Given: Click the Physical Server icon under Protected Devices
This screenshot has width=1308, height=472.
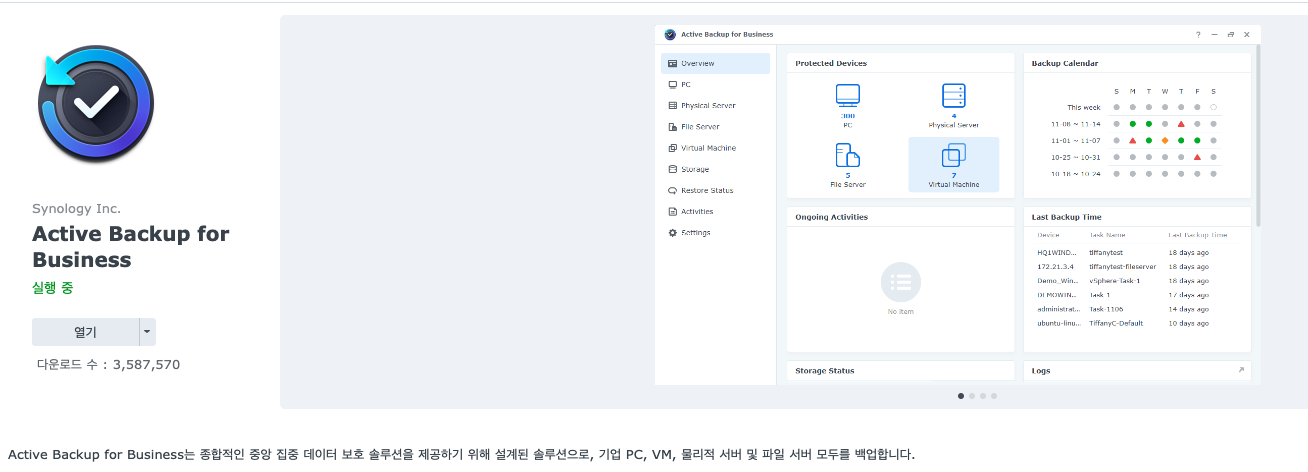Looking at the screenshot, I should click(x=954, y=96).
